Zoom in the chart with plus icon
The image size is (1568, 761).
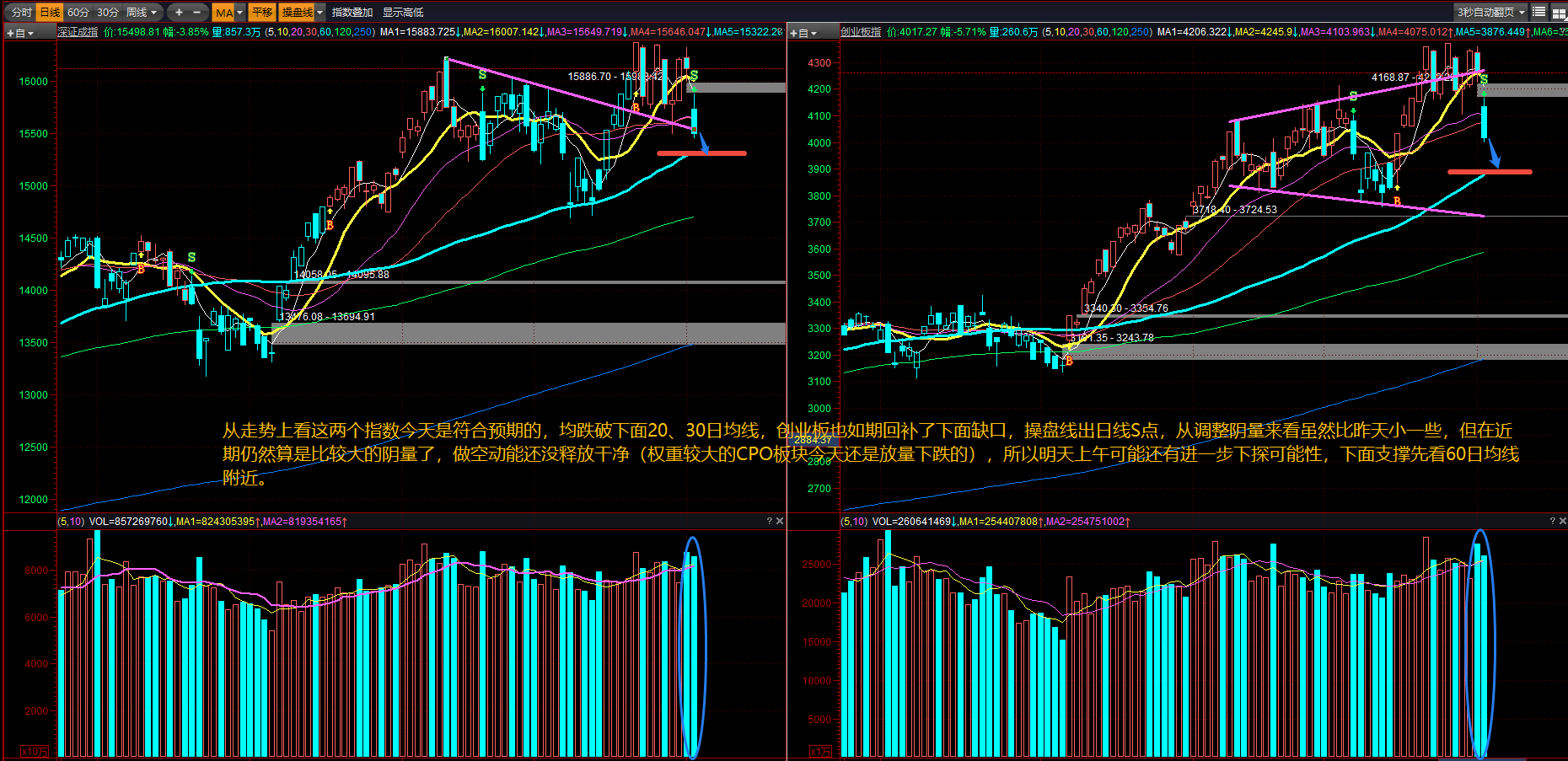pos(179,12)
